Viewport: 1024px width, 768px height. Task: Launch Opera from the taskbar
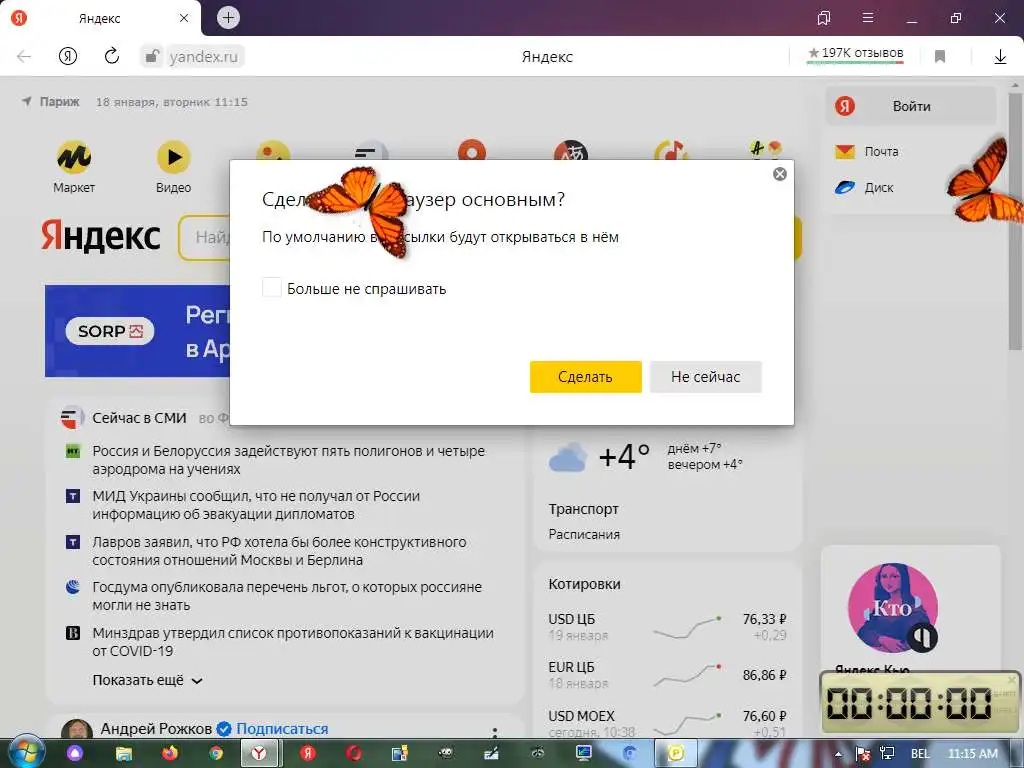tap(354, 753)
